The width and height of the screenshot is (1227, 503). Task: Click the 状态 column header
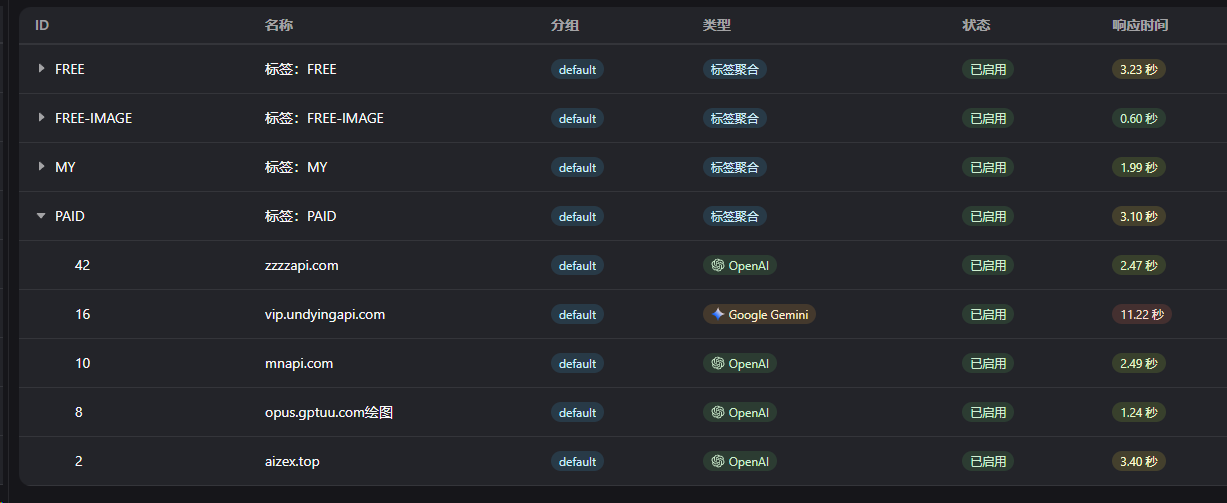click(976, 25)
